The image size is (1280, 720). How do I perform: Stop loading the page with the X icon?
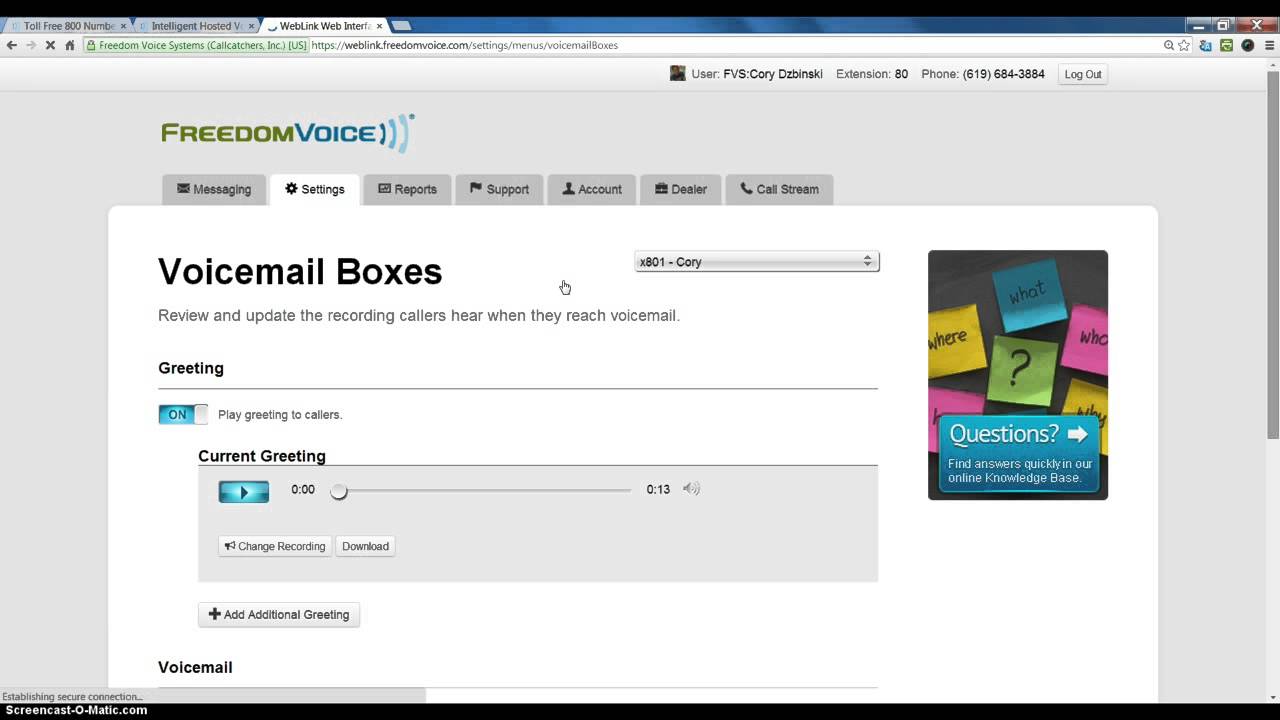[50, 45]
